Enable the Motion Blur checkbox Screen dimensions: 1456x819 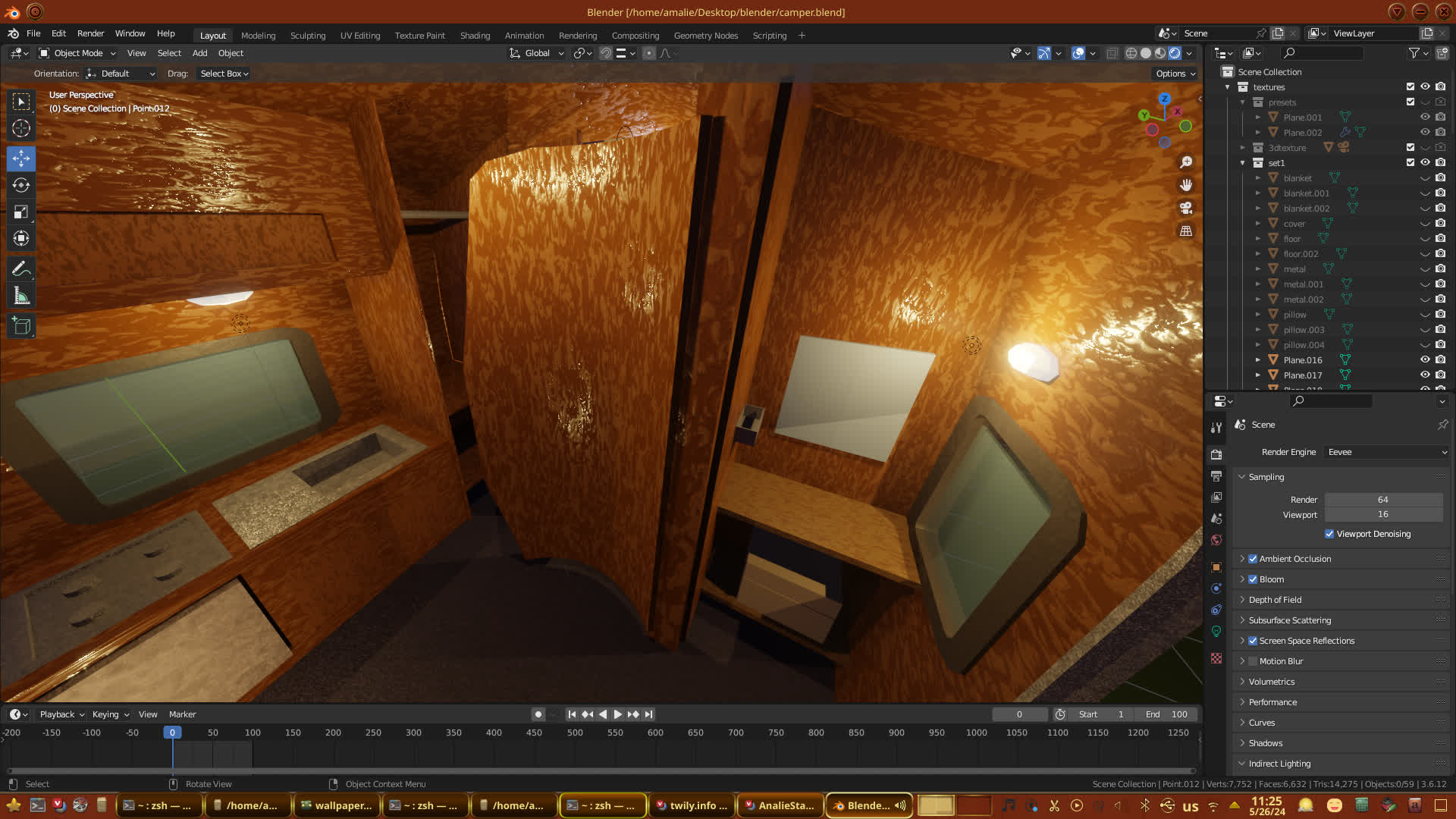pyautogui.click(x=1253, y=661)
